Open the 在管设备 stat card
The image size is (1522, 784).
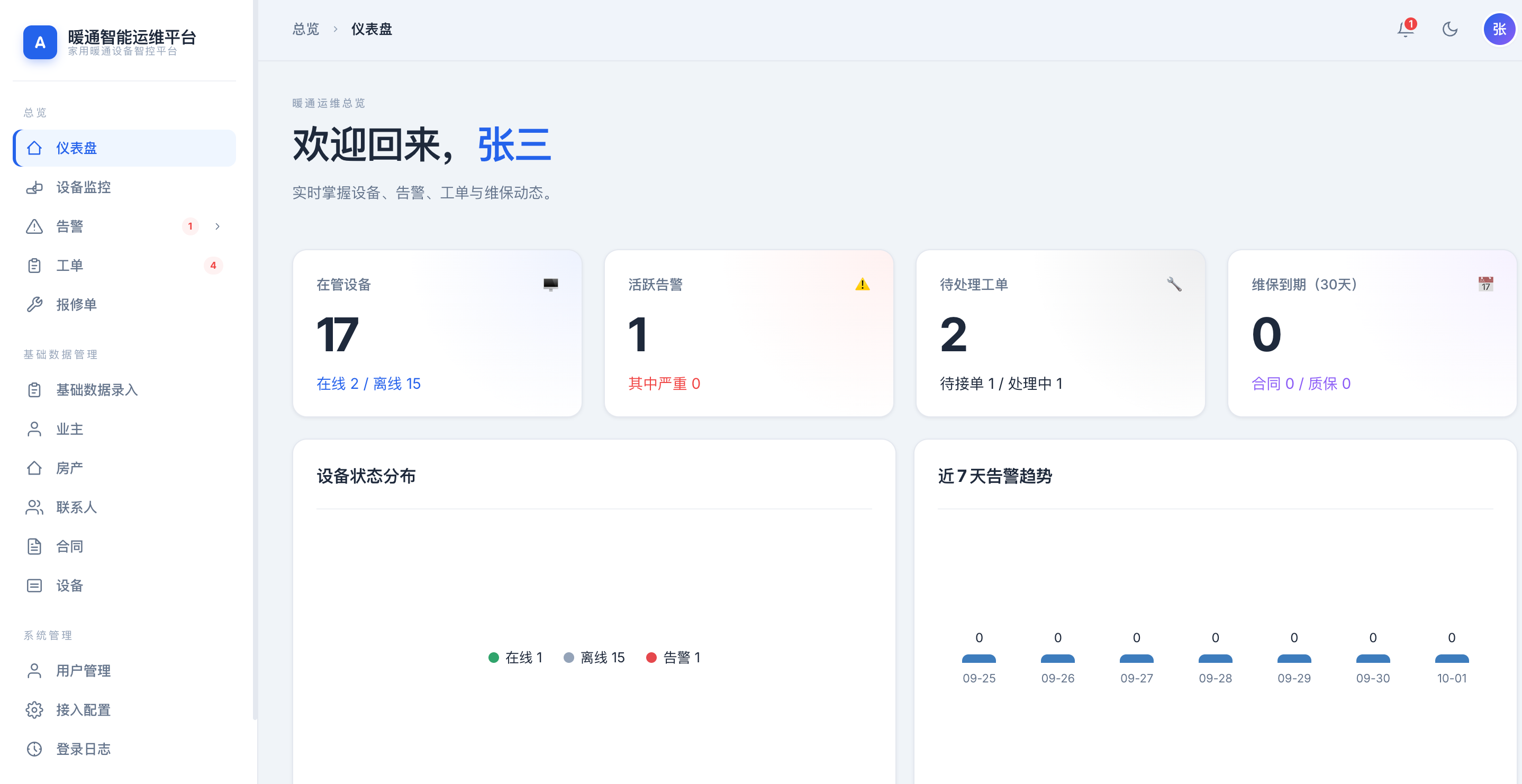(437, 333)
